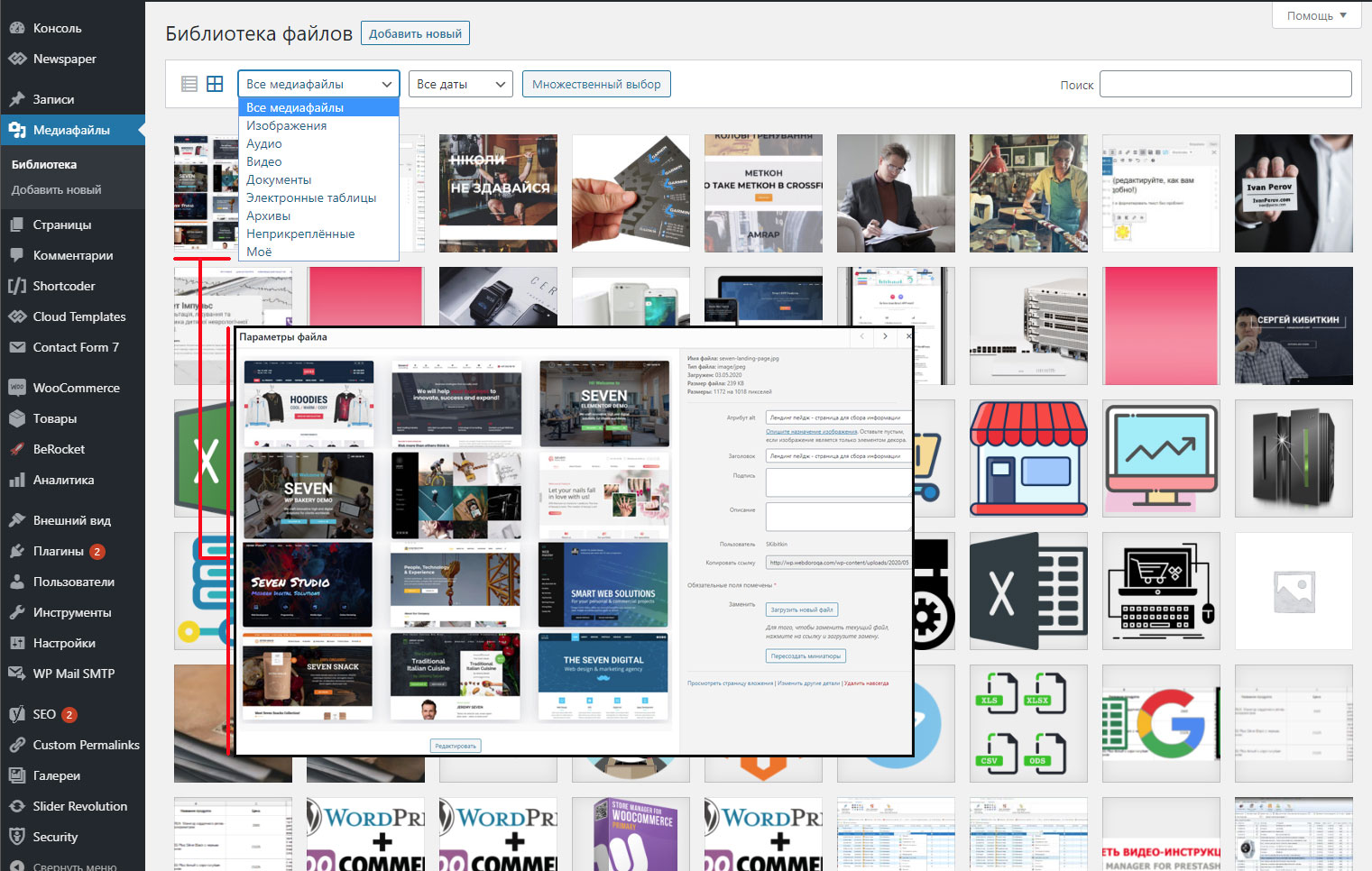The width and height of the screenshot is (1372, 871).
Task: Open Внешний вид appearance menu
Action: point(72,520)
